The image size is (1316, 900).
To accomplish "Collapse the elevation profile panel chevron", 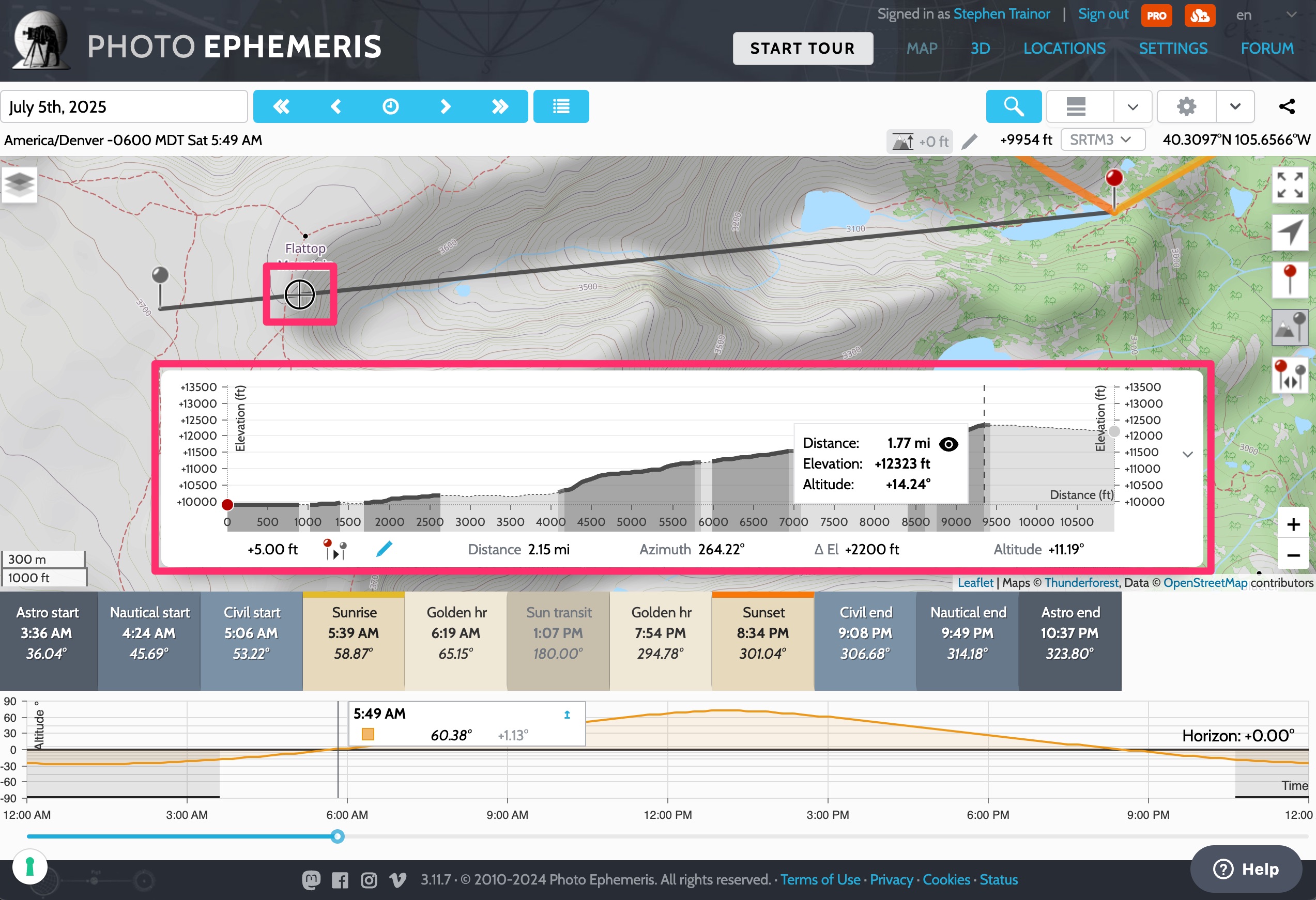I will (x=1187, y=454).
